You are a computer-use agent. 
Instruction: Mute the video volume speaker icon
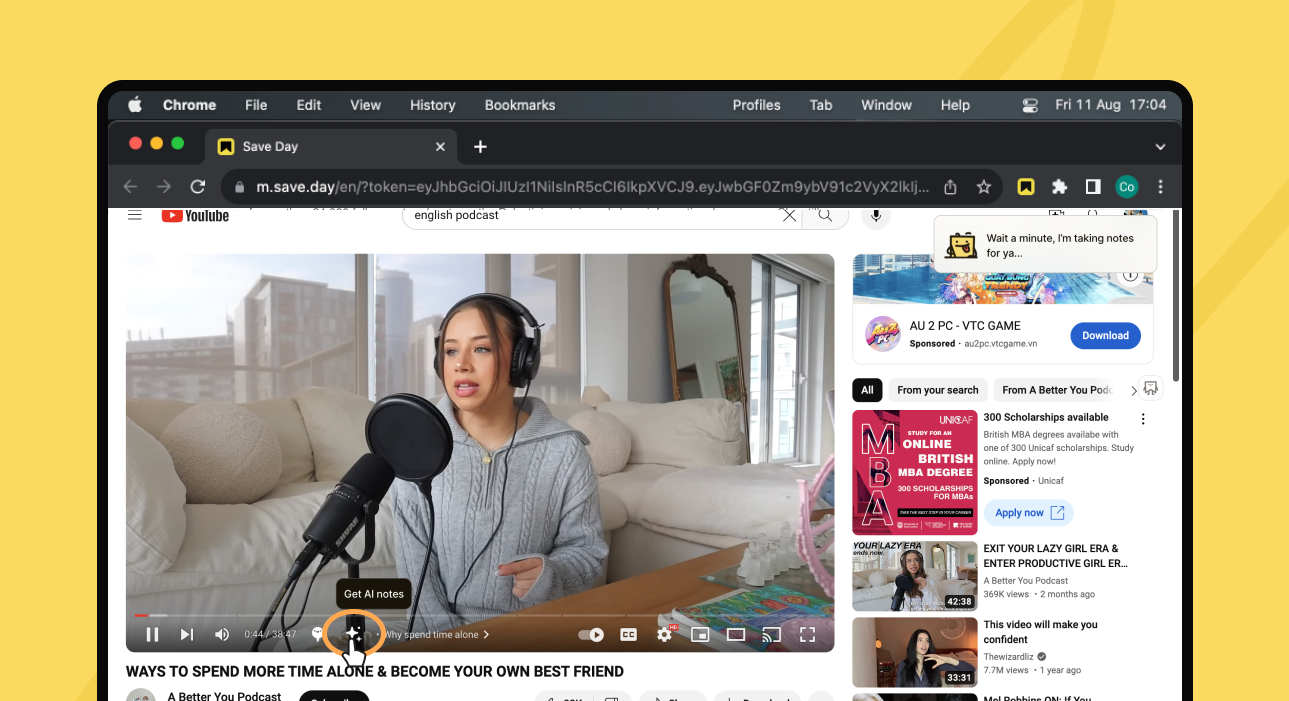(222, 634)
